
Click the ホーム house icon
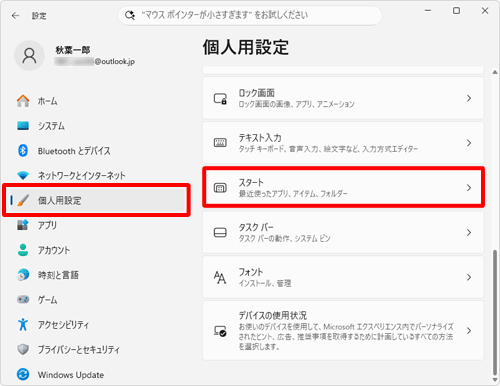23,101
